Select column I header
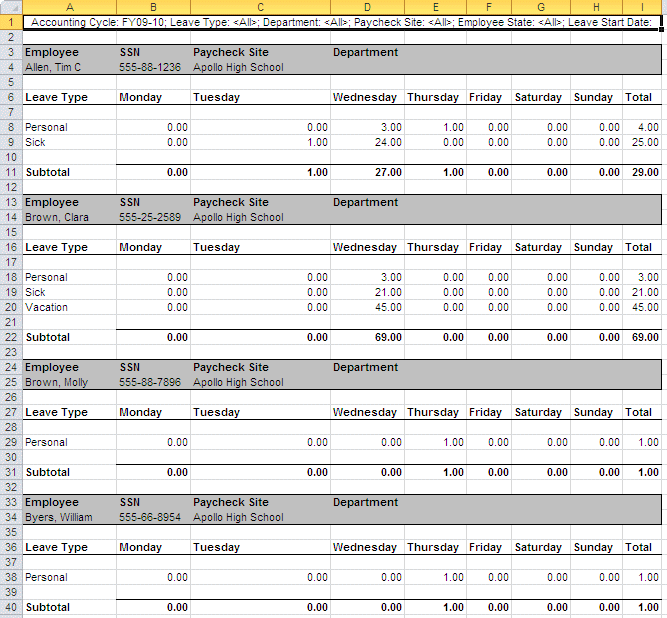 point(642,7)
